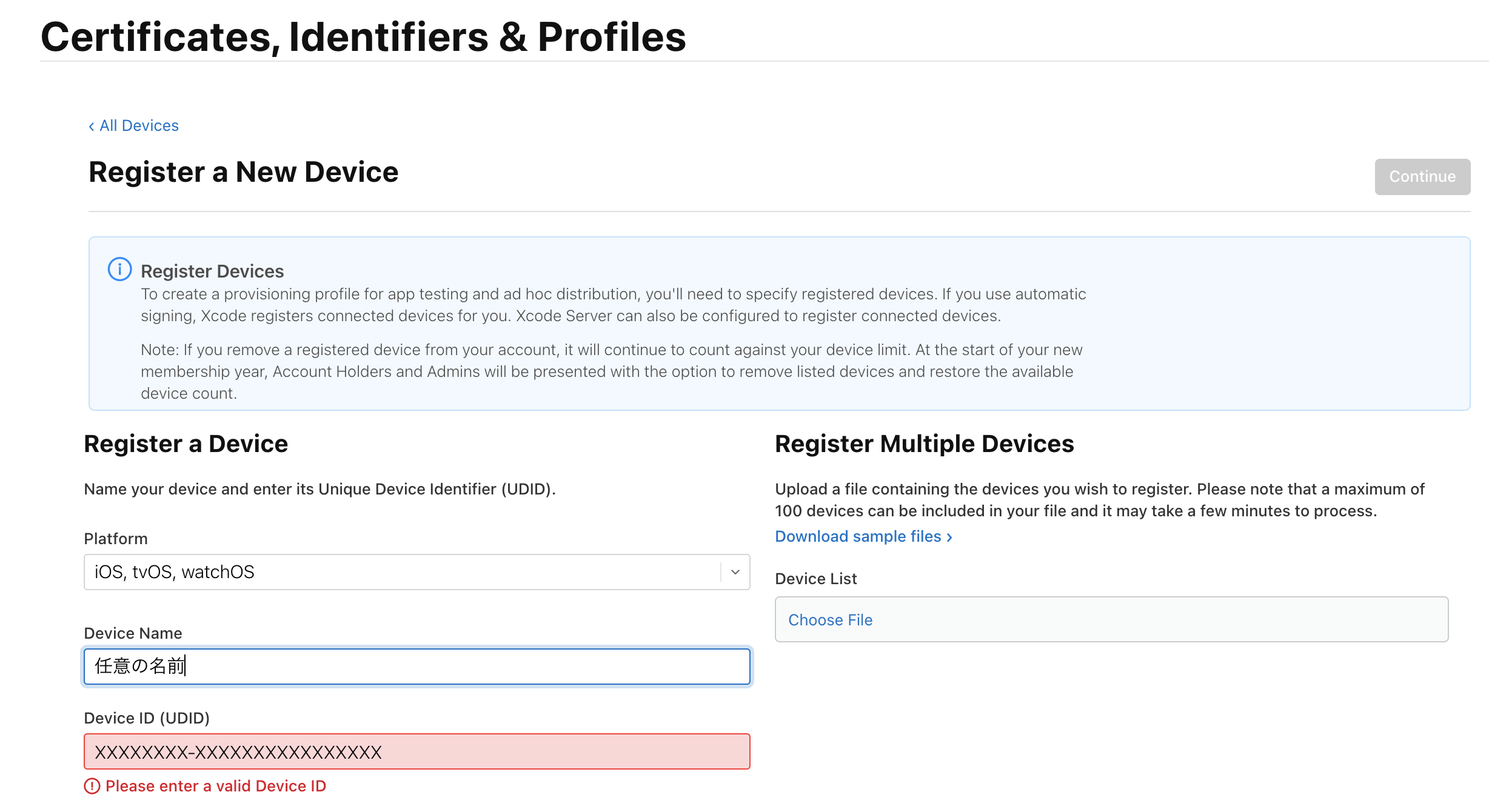Click the Device List label
The height and width of the screenshot is (812, 1489).
815,579
